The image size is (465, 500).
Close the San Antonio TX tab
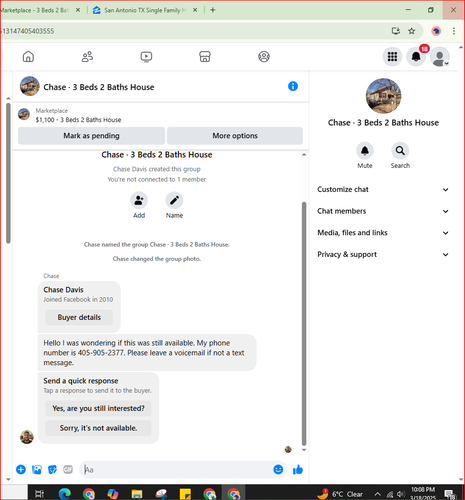click(195, 10)
